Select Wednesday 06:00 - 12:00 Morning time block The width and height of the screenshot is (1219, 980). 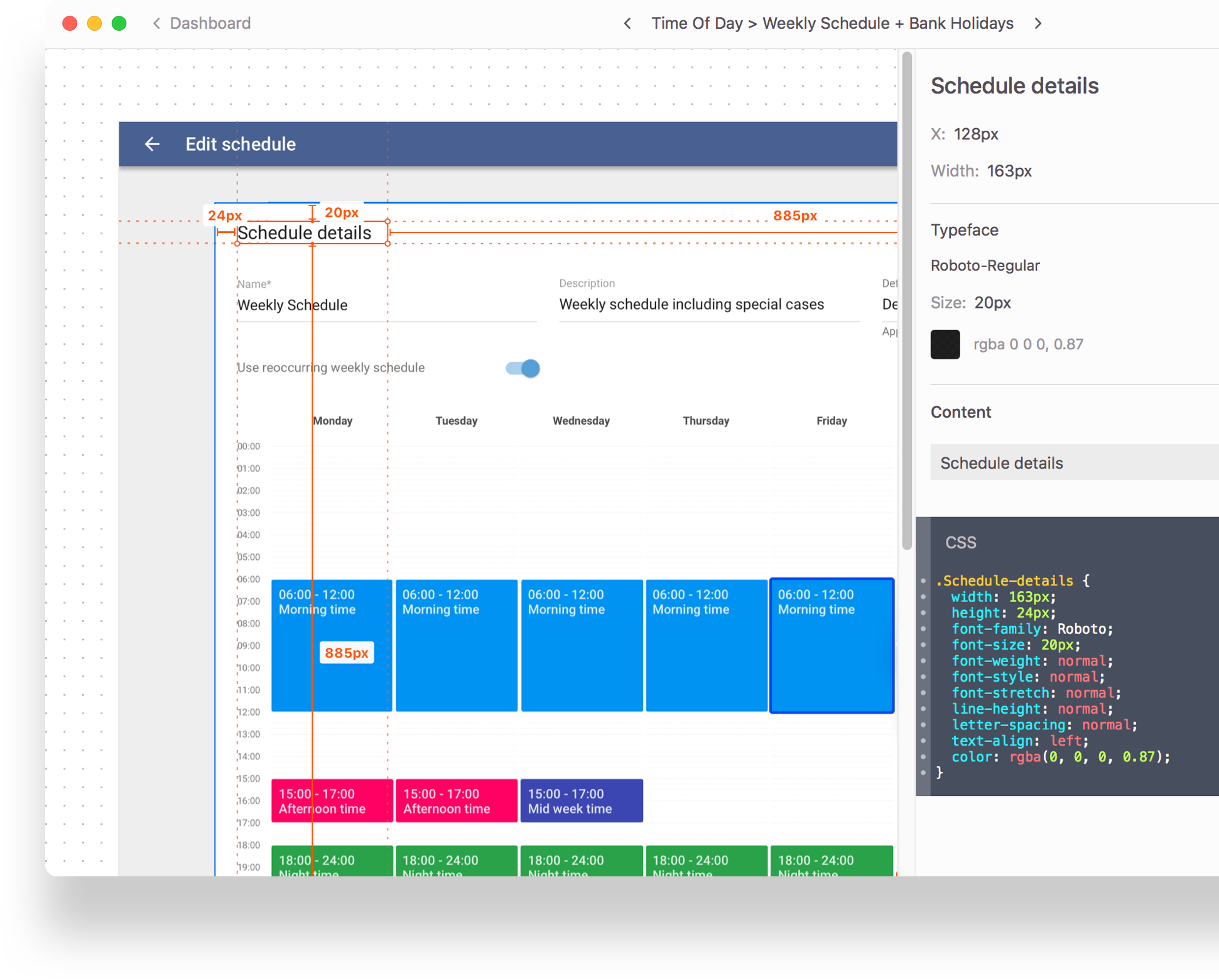(x=582, y=645)
